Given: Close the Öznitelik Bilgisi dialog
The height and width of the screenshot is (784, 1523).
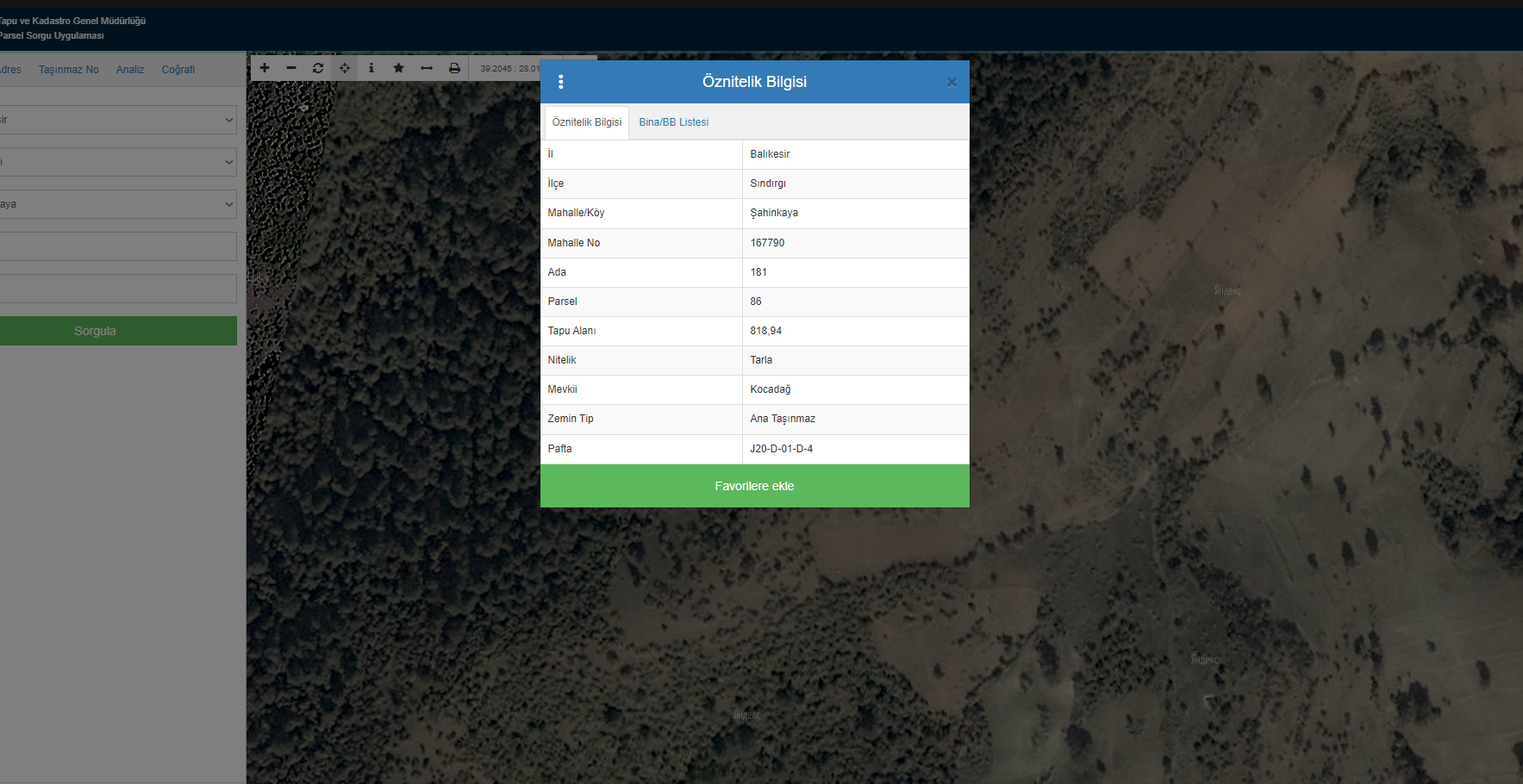Looking at the screenshot, I should pyautogui.click(x=952, y=83).
